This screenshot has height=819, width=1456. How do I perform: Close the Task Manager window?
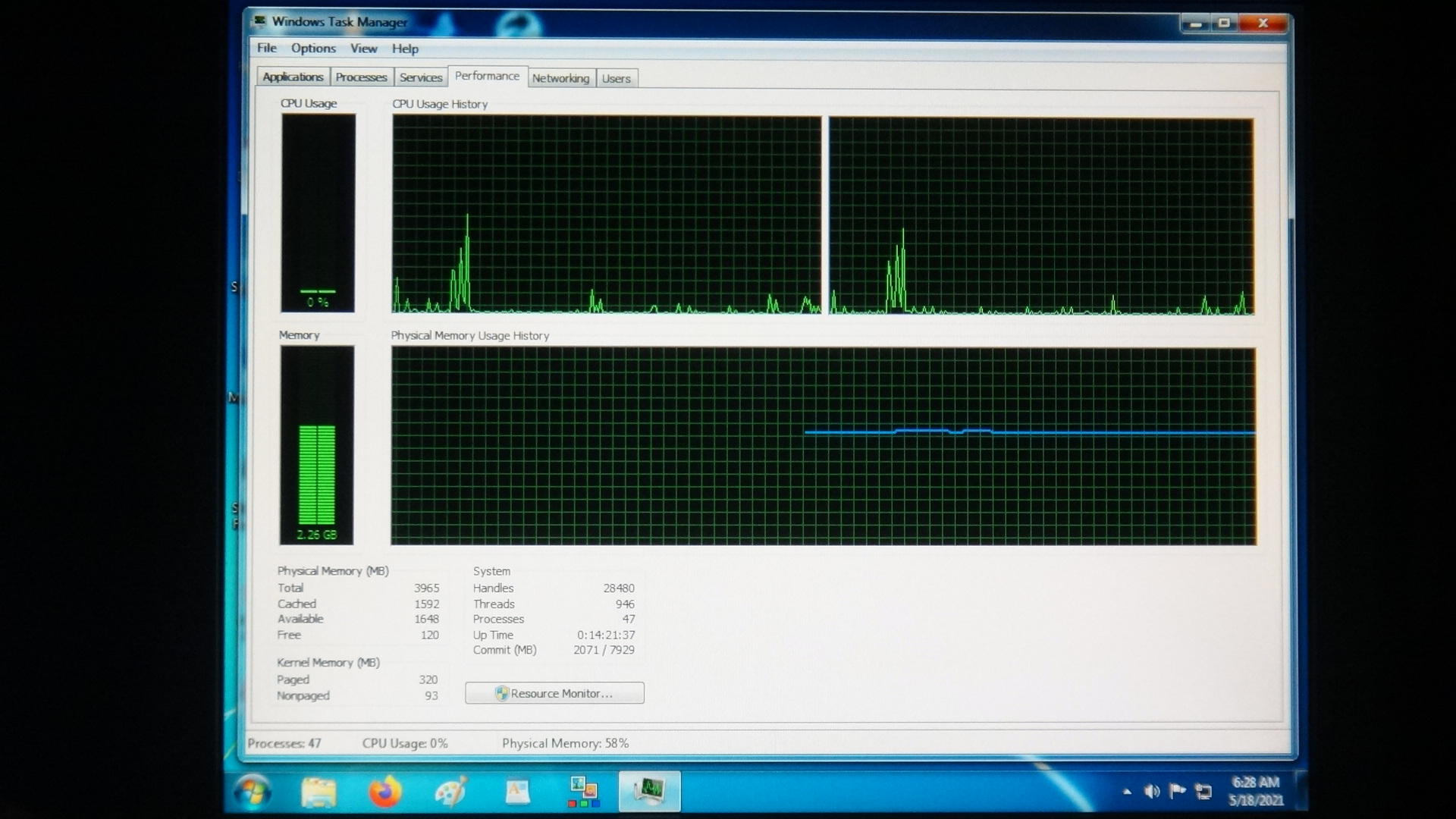coord(1263,24)
